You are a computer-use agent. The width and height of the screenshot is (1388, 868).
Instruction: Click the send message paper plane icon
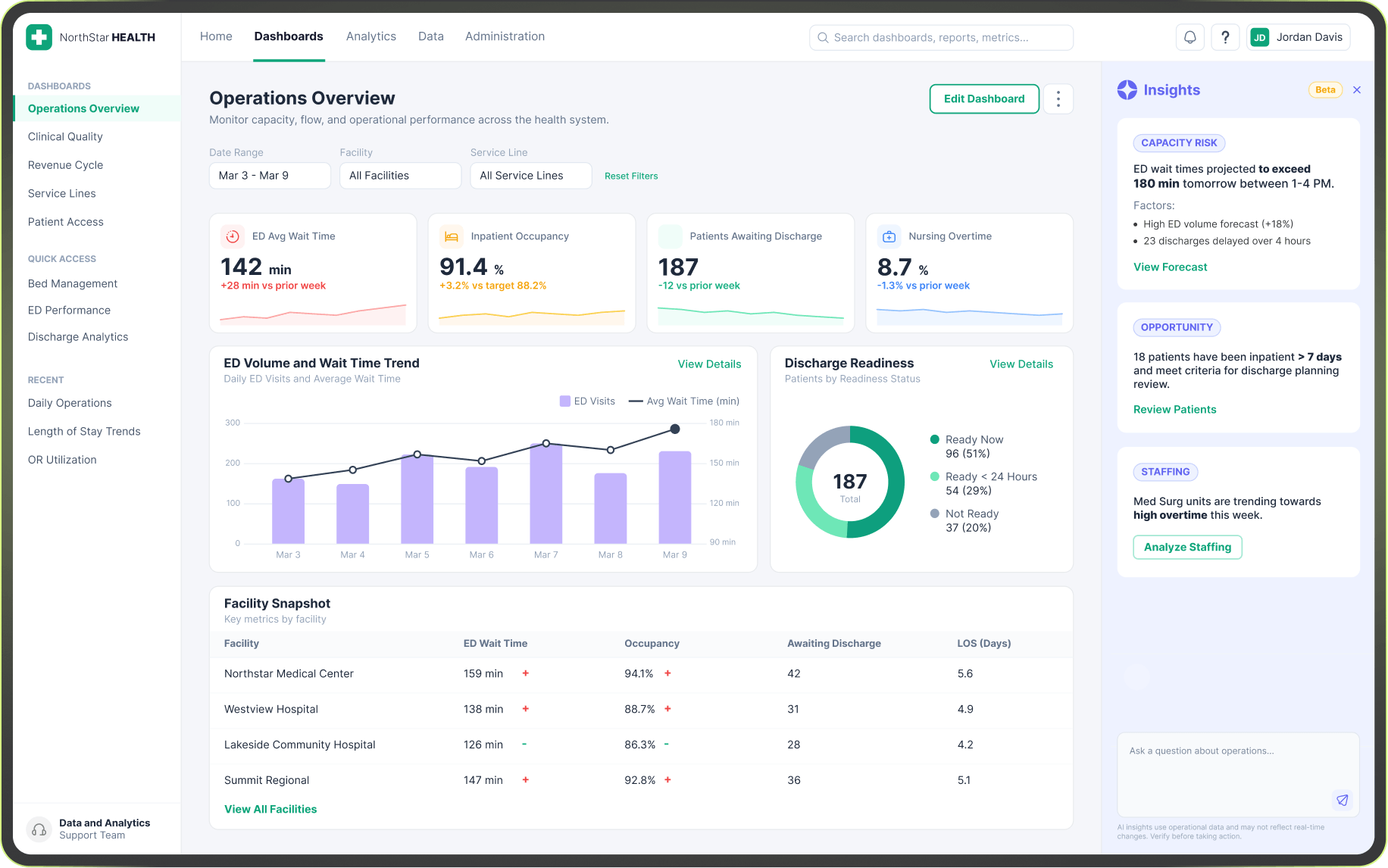[1342, 800]
